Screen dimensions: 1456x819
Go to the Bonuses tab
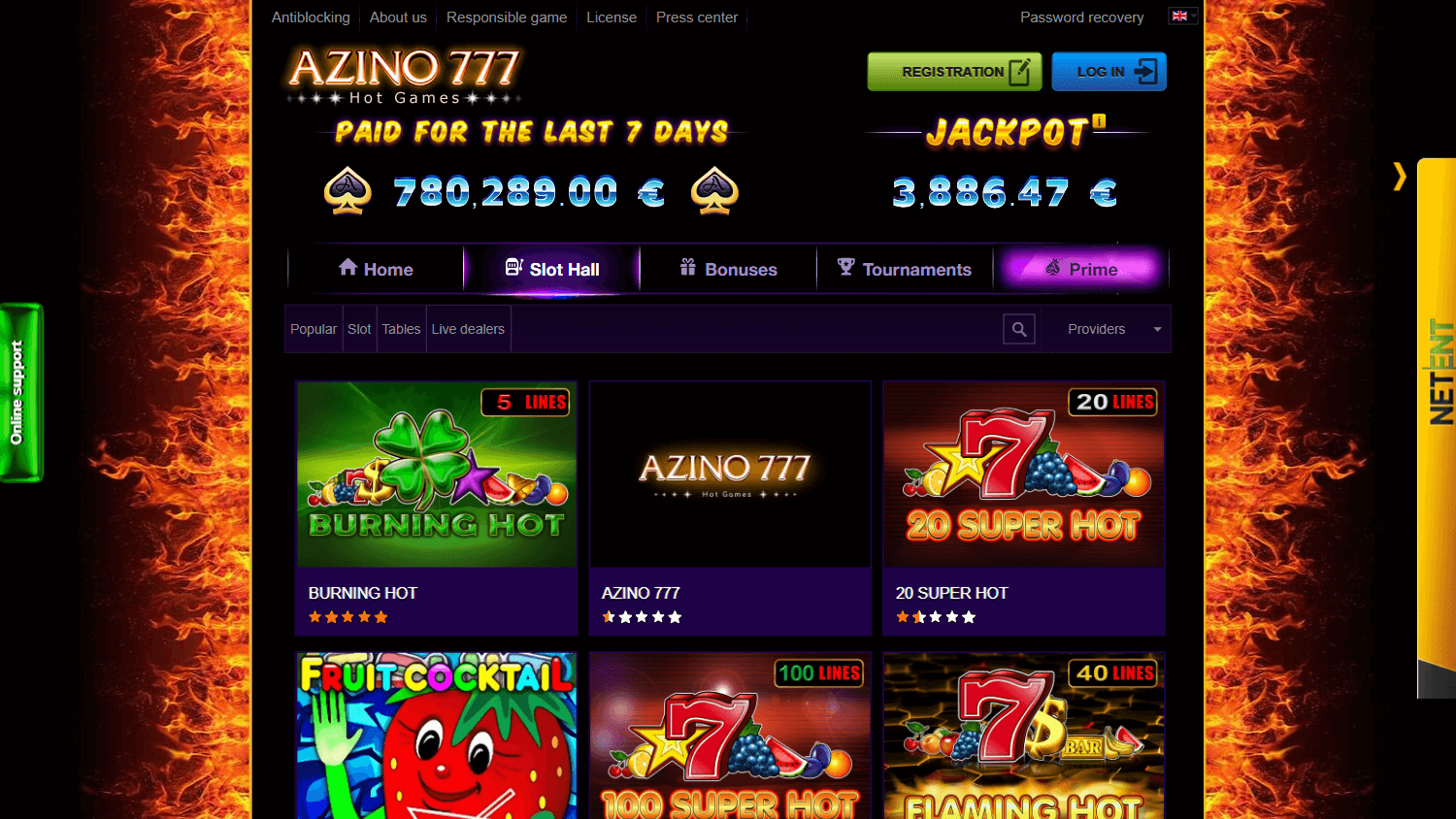(x=728, y=269)
